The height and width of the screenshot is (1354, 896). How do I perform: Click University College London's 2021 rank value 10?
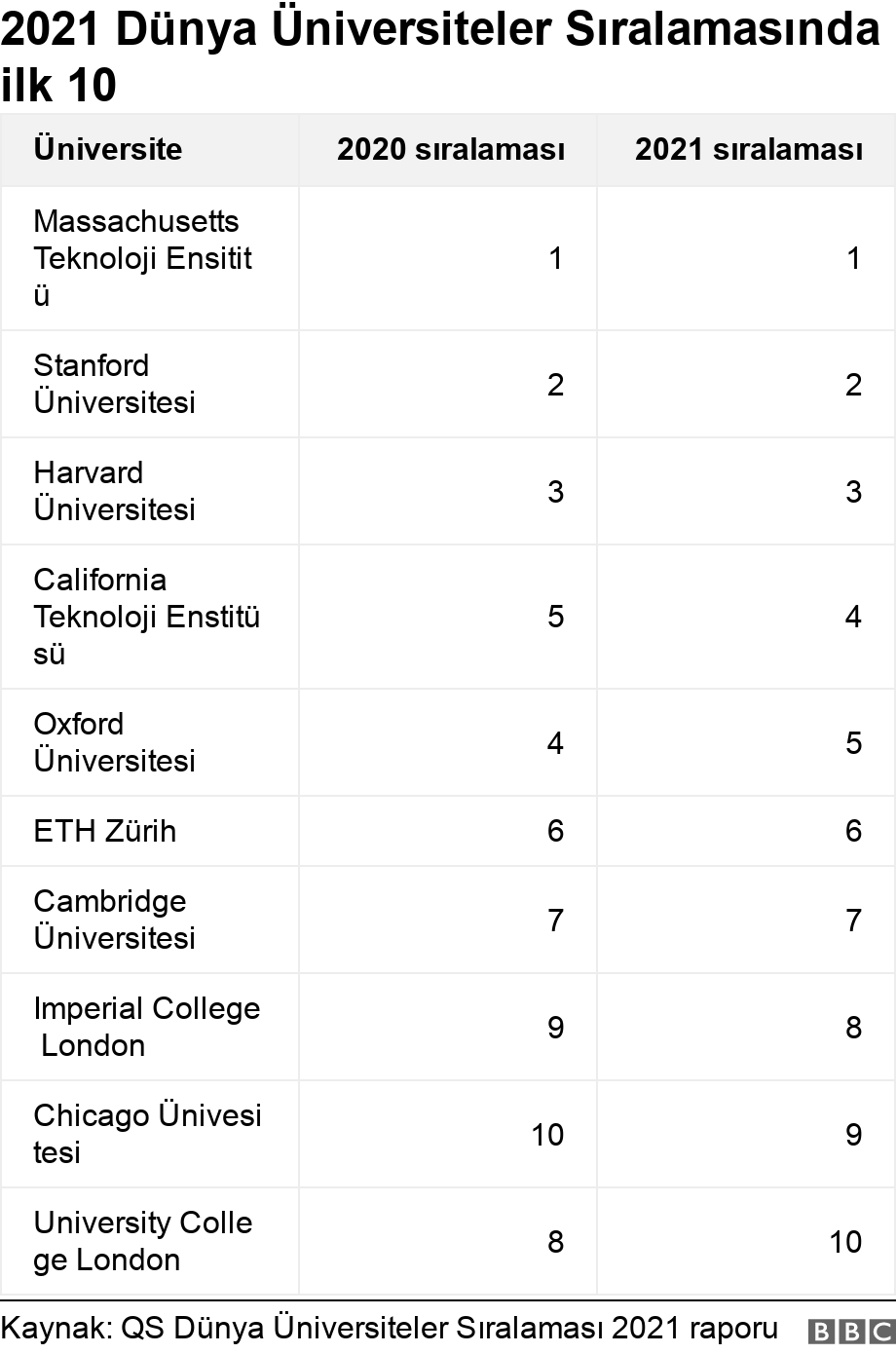[845, 1241]
